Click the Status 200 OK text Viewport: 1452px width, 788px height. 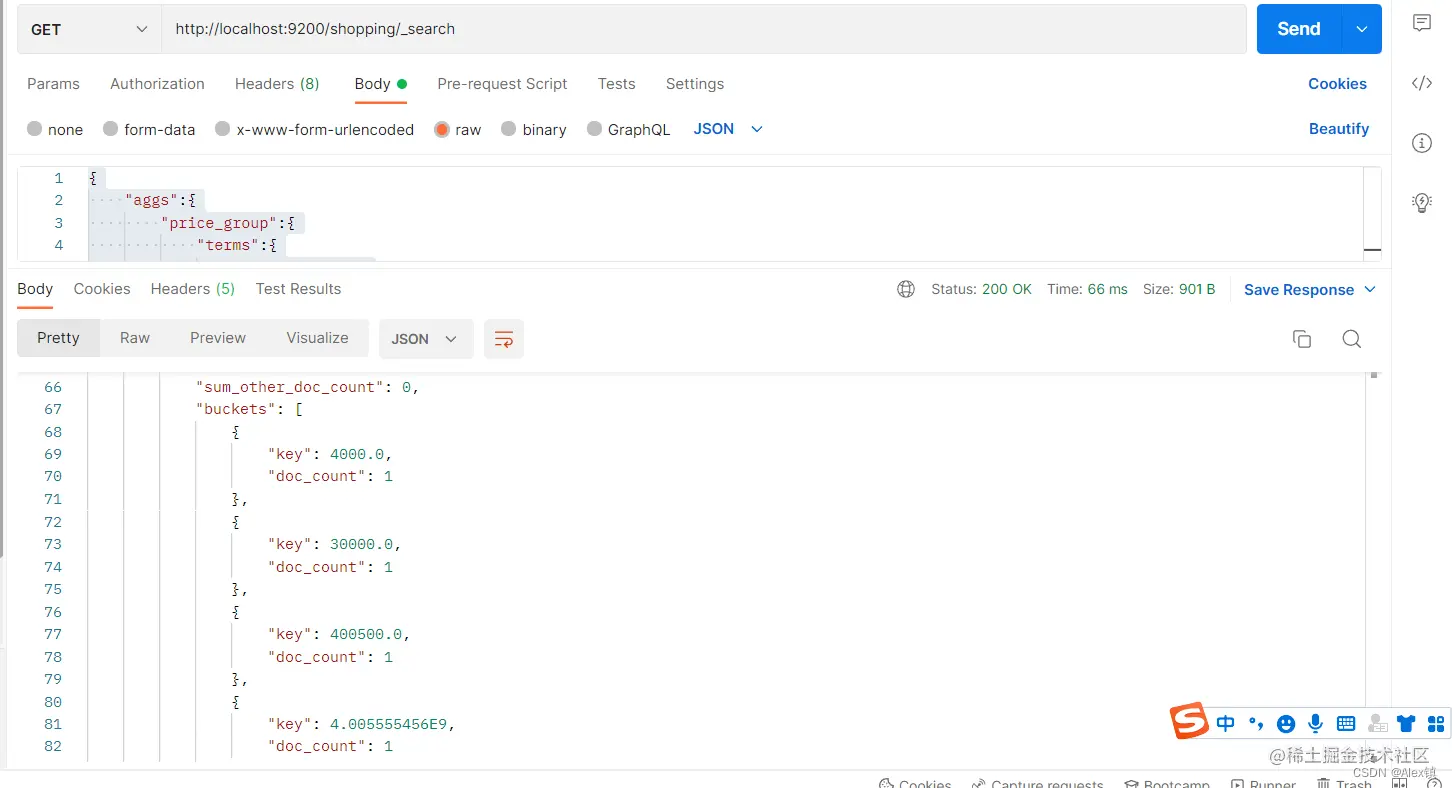click(x=981, y=289)
